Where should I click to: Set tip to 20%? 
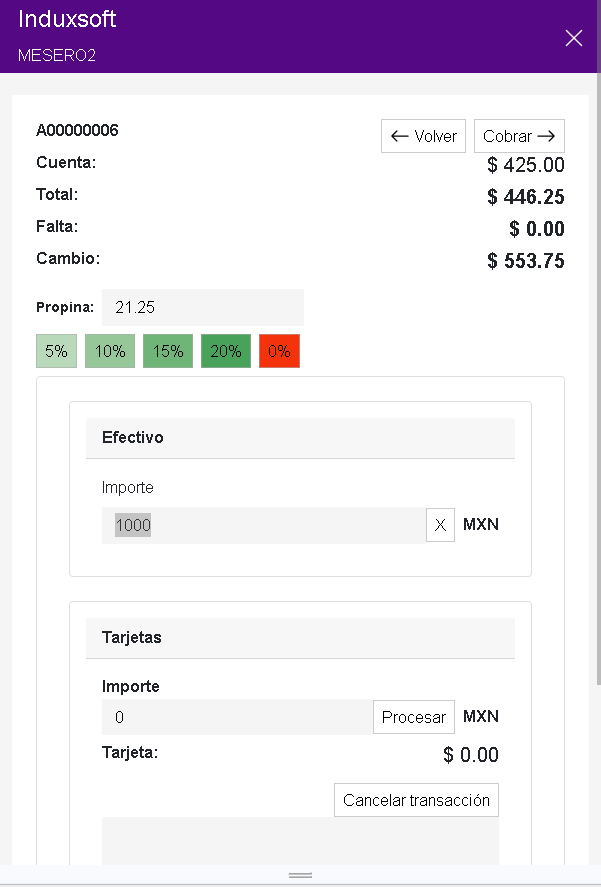coord(226,351)
